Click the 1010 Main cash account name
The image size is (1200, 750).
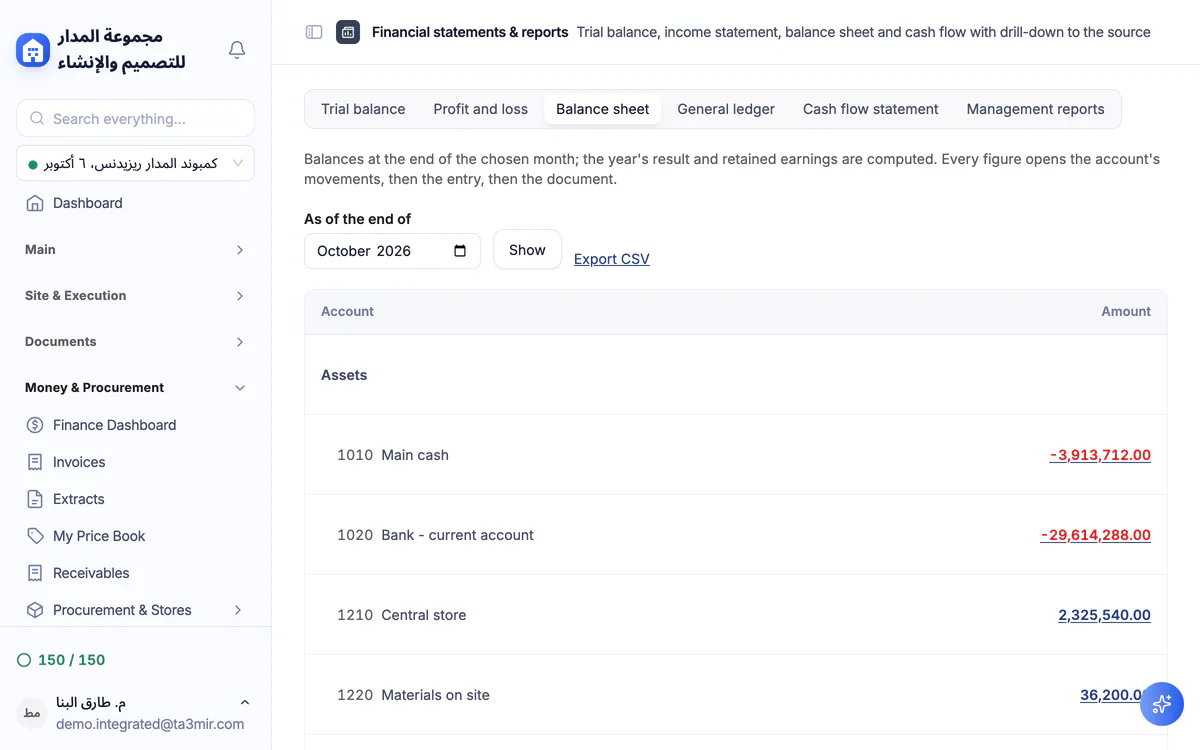coord(393,455)
